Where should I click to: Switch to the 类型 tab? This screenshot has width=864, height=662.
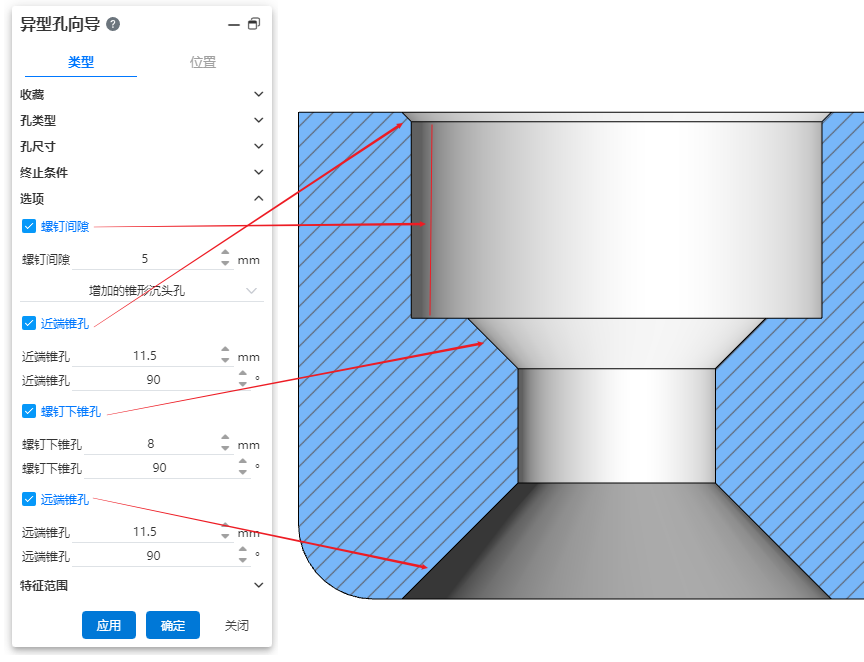(81, 62)
